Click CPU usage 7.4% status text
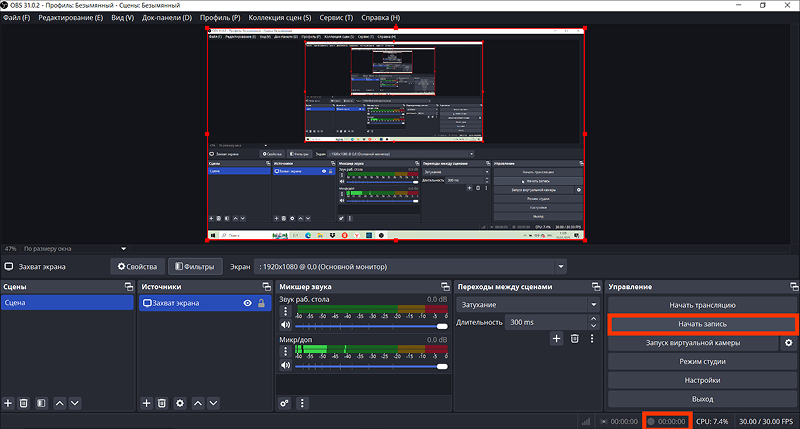The width and height of the screenshot is (800, 429). click(712, 421)
